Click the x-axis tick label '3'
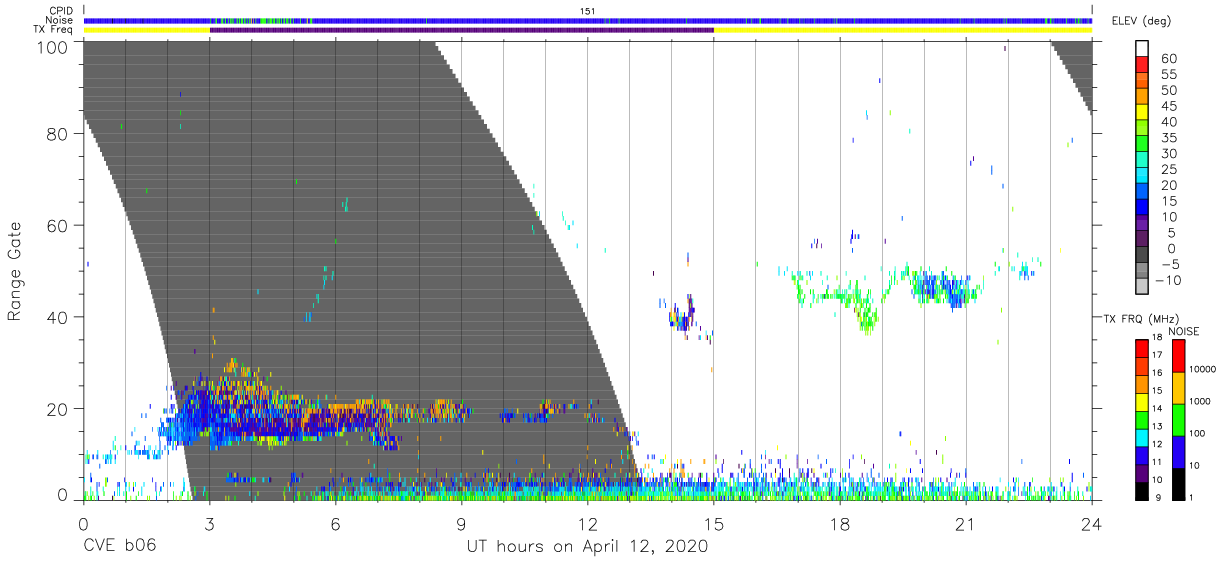 coord(209,522)
